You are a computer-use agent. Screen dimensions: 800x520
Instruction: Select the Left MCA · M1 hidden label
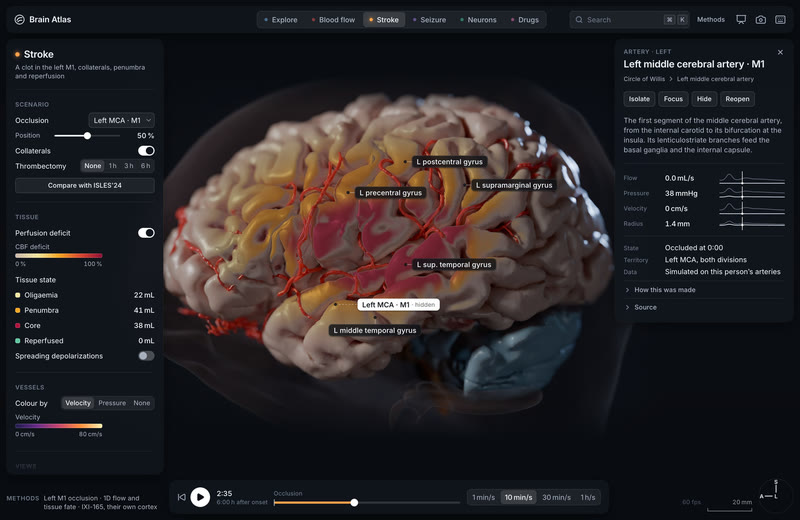click(398, 305)
